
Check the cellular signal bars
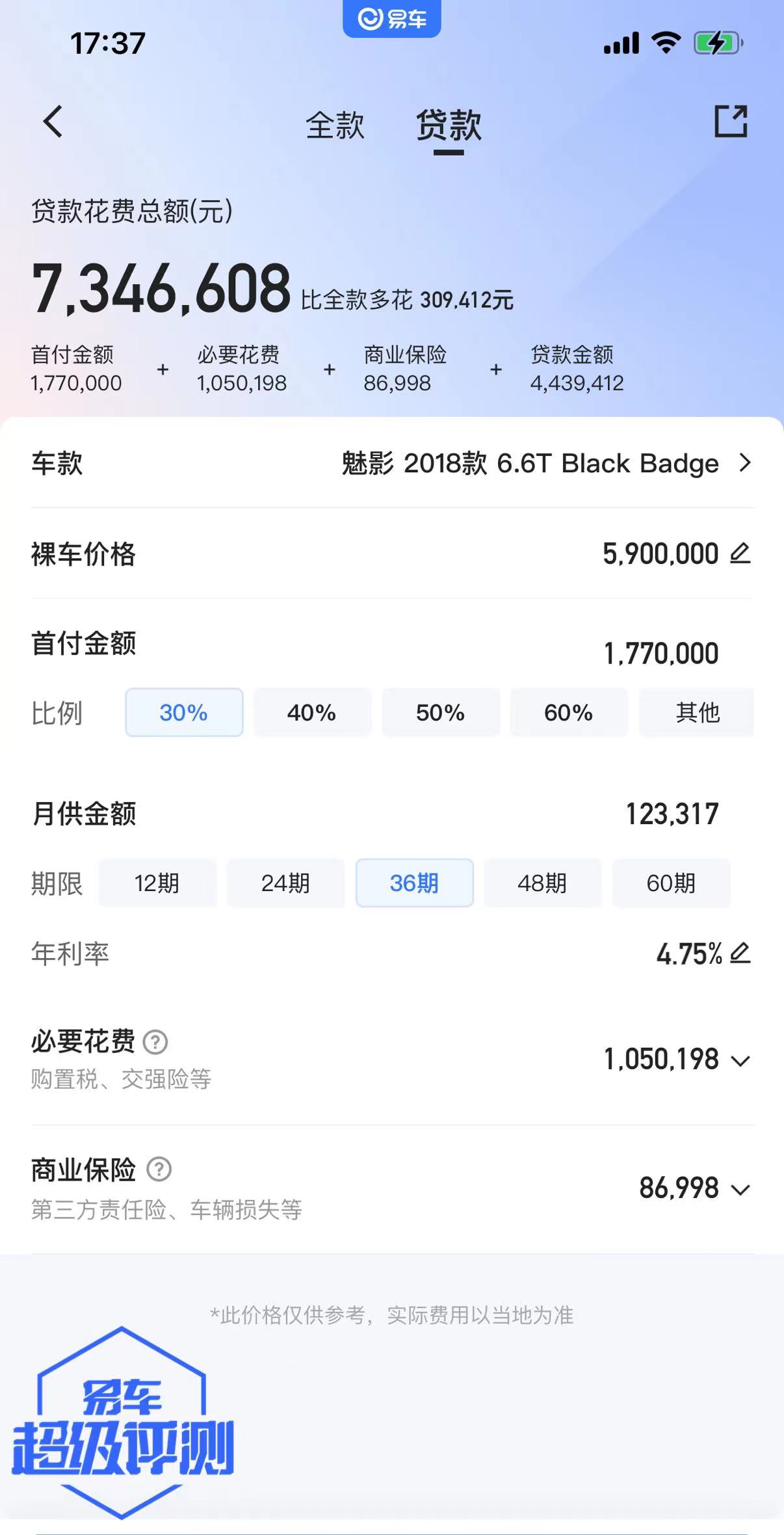click(x=621, y=43)
